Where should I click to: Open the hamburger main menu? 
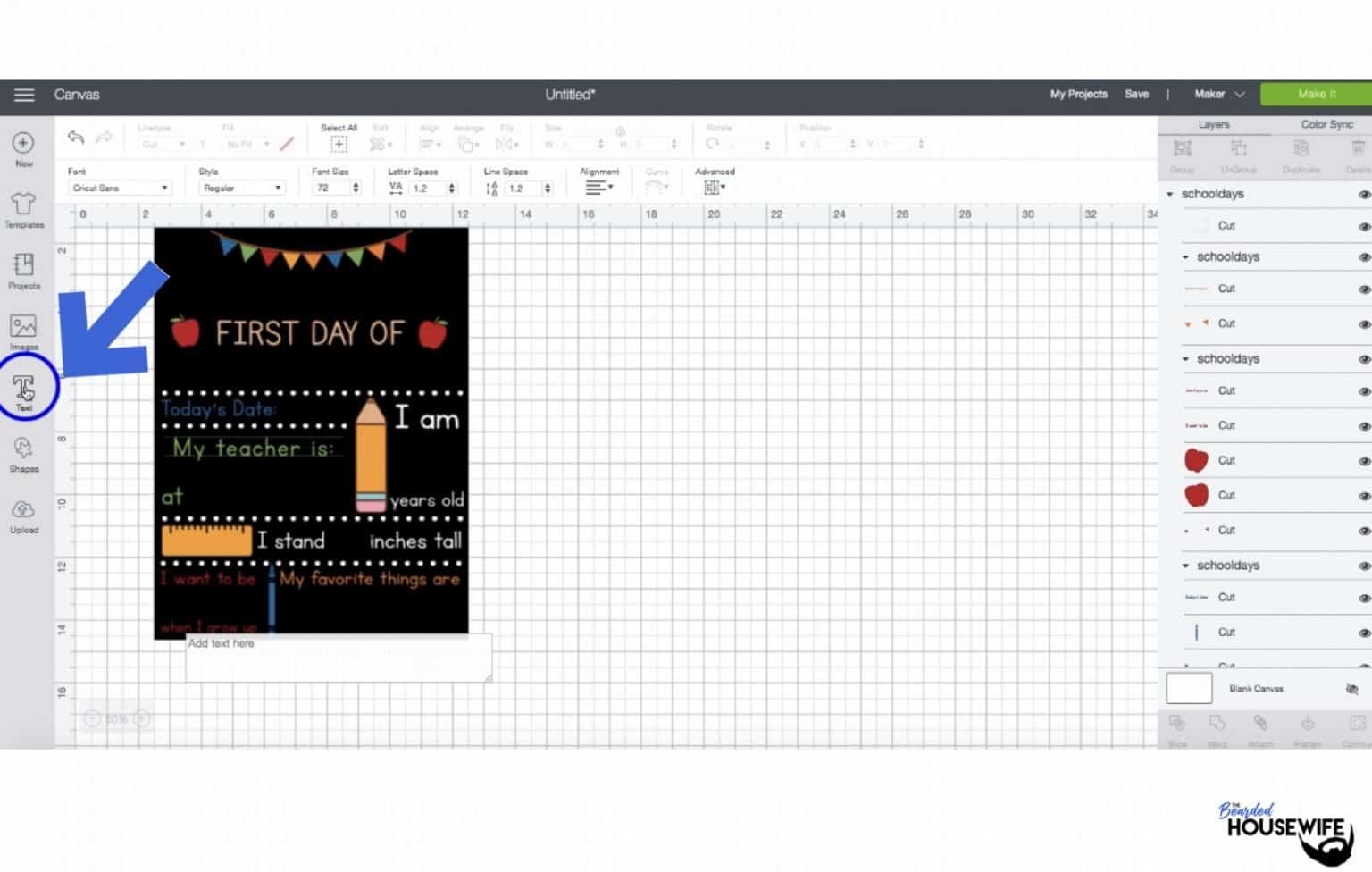coord(24,95)
